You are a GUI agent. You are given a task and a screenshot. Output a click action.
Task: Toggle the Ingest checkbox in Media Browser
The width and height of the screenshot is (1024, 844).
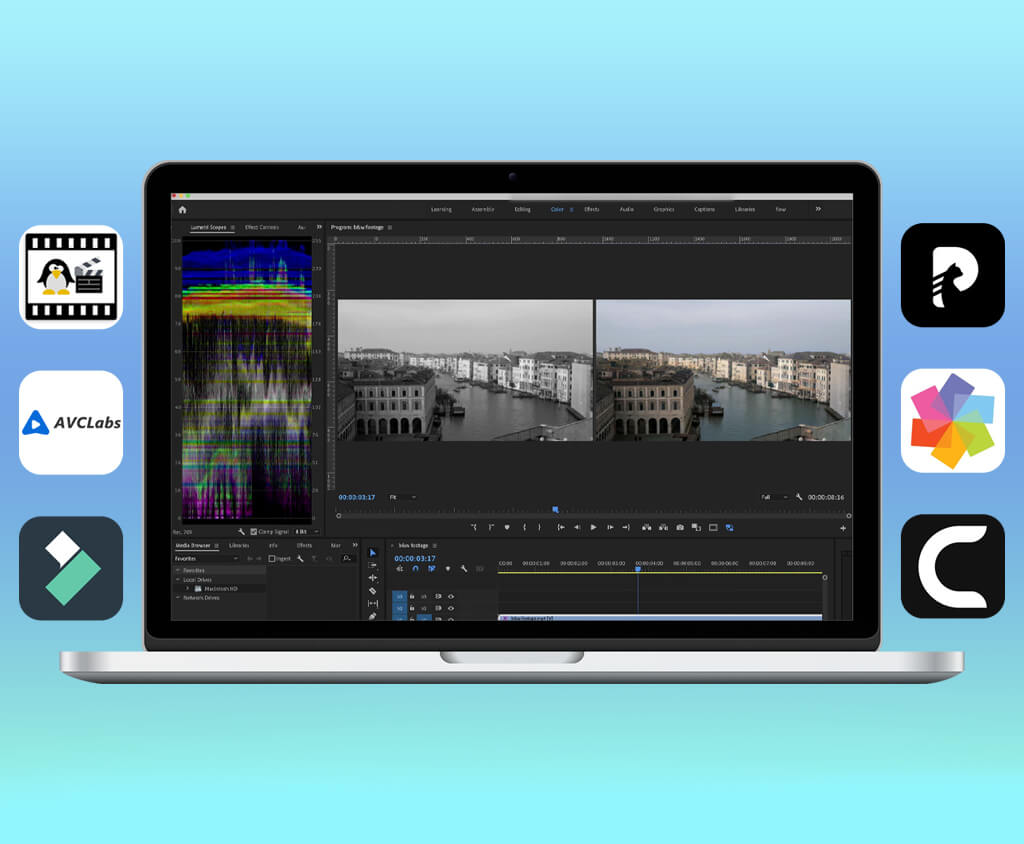coord(272,559)
